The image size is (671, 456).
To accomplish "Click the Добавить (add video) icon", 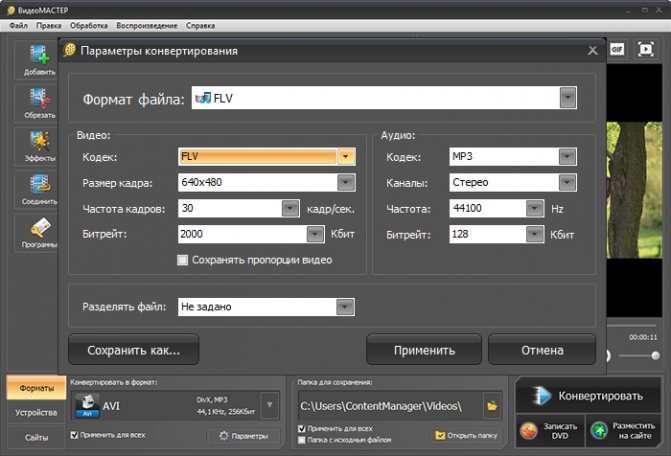I will pyautogui.click(x=39, y=55).
